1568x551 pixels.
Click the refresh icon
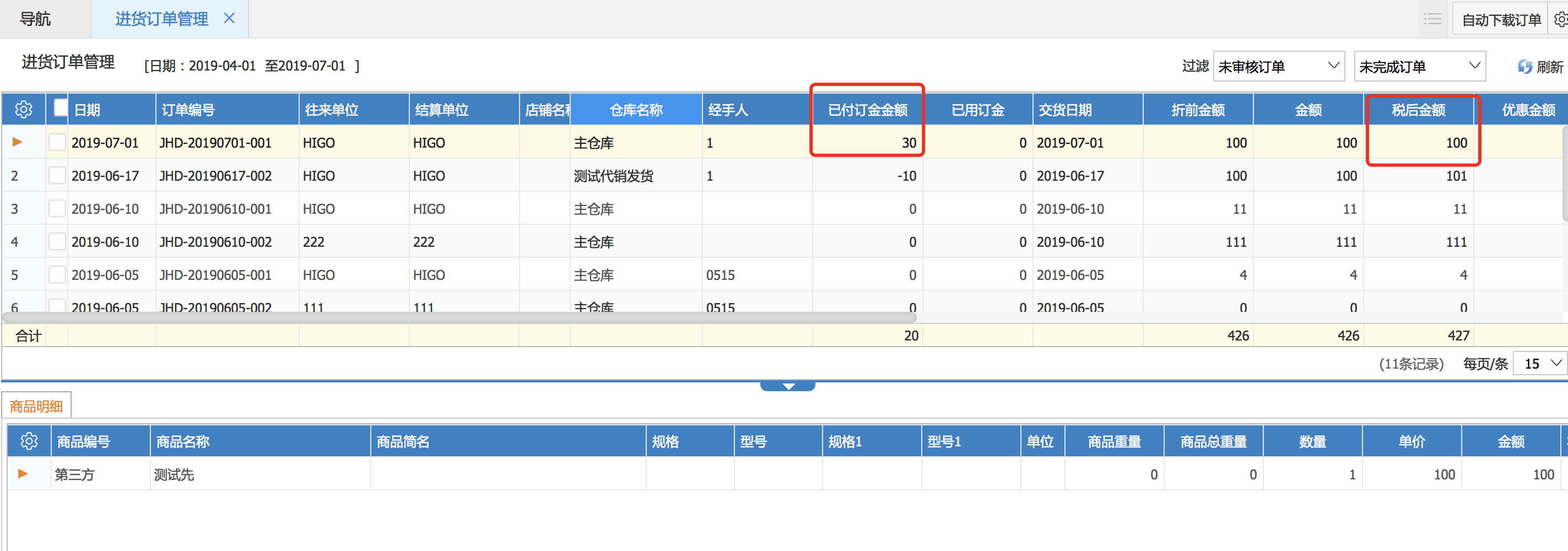1524,66
